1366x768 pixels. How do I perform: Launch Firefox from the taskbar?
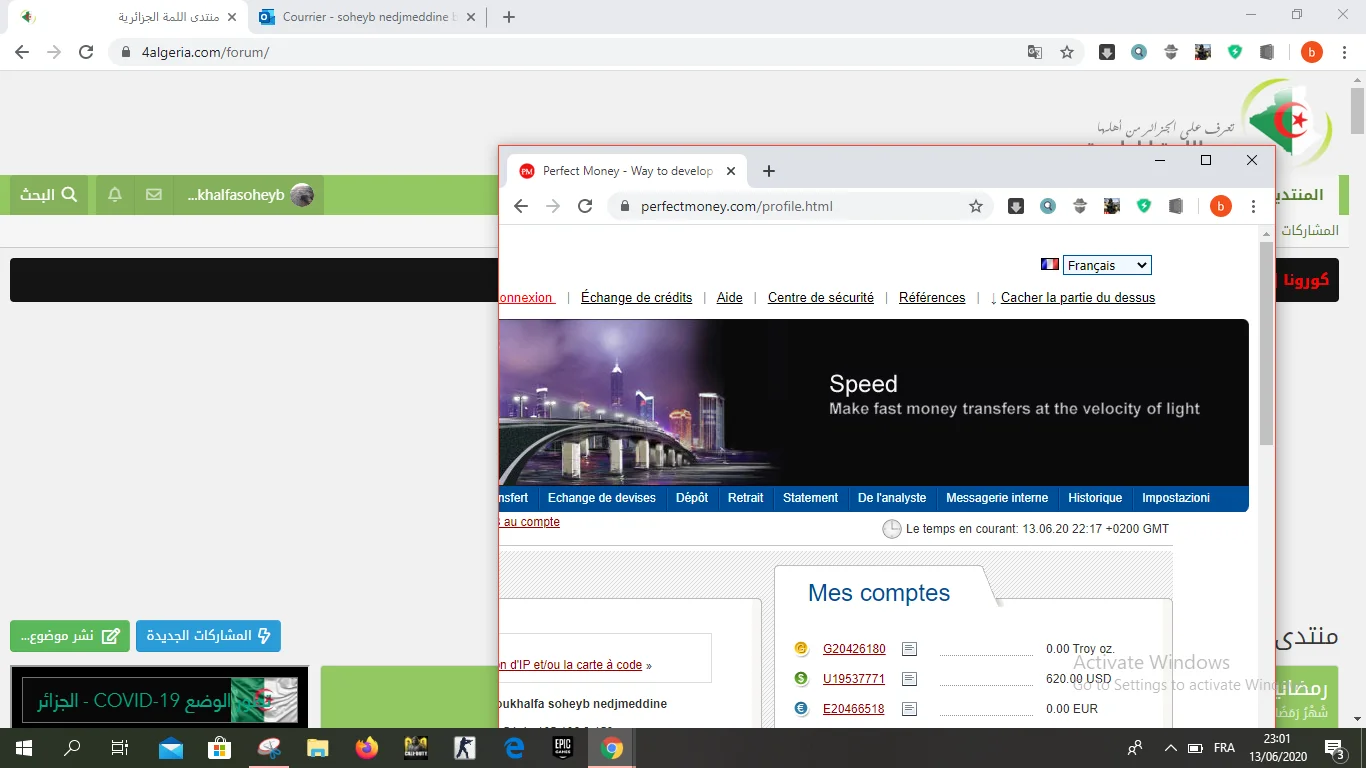[x=367, y=748]
